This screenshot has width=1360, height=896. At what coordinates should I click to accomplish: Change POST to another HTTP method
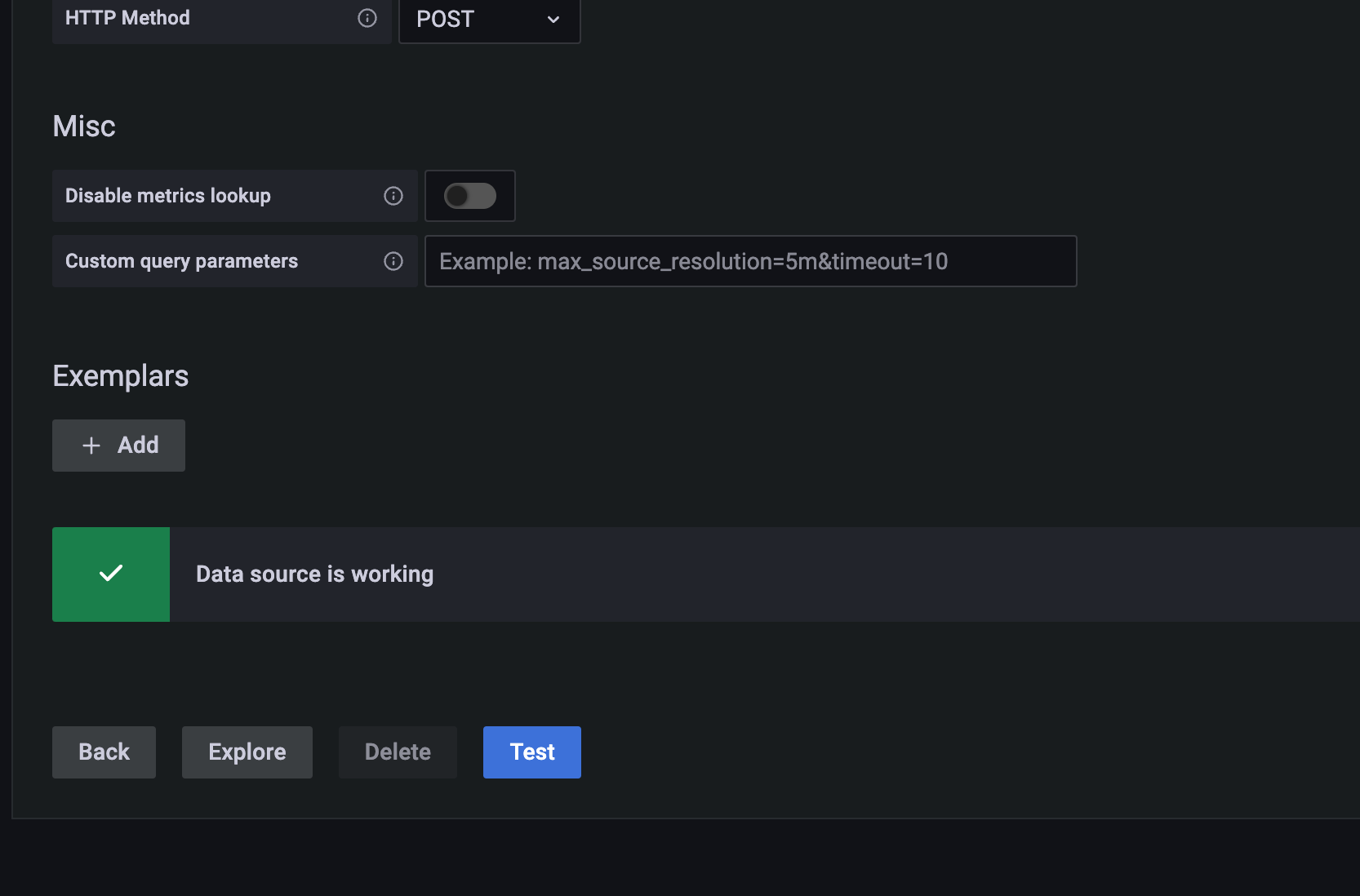coord(489,20)
